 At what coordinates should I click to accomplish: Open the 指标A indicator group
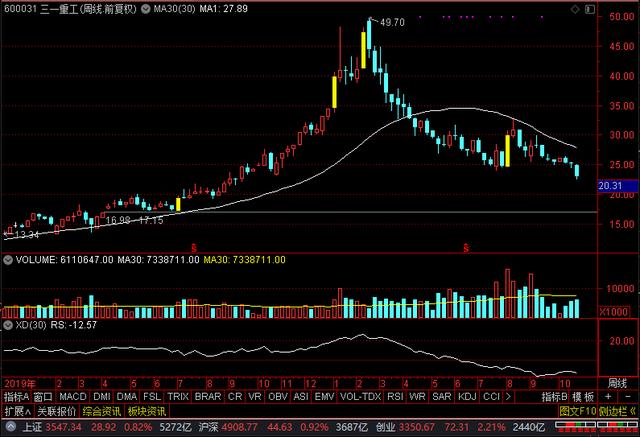tap(16, 397)
